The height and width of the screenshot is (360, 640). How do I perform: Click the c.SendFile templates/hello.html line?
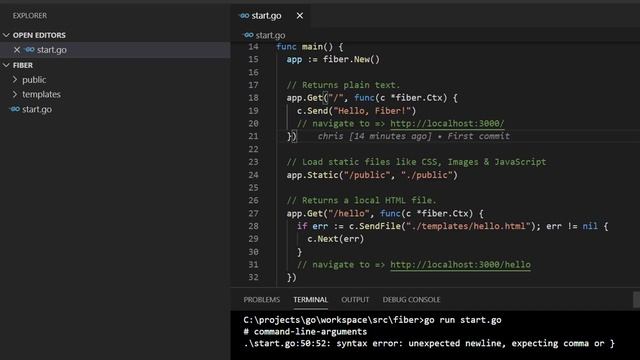tap(453, 226)
